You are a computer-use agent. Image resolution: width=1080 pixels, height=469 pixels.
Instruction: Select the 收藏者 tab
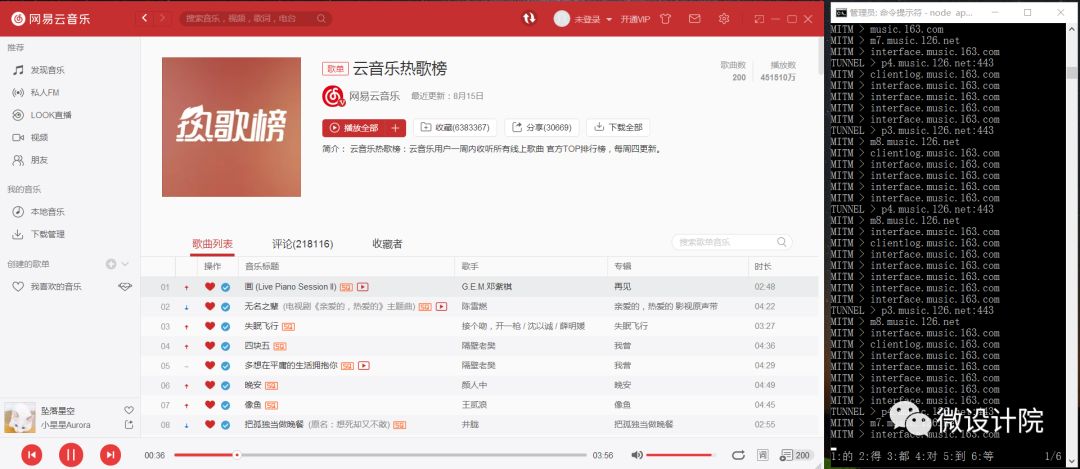point(387,244)
